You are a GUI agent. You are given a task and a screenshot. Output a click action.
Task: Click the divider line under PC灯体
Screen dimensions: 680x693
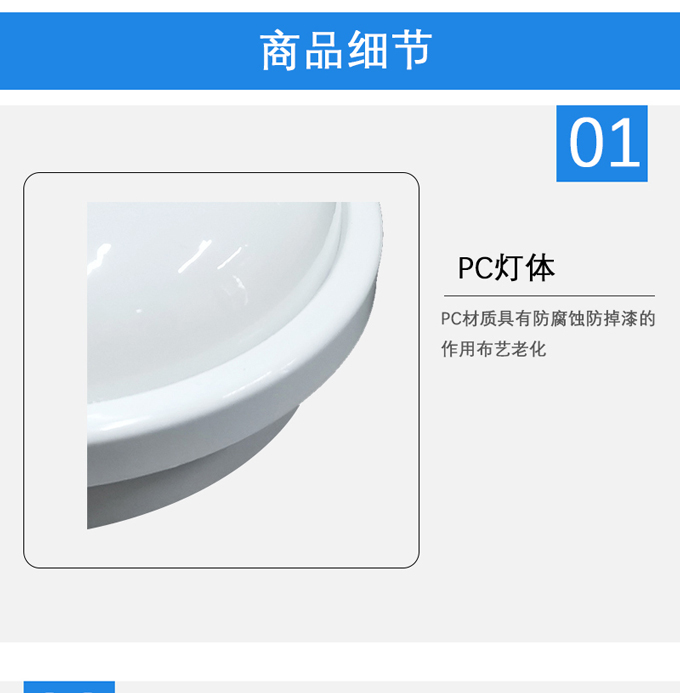pyautogui.click(x=549, y=296)
